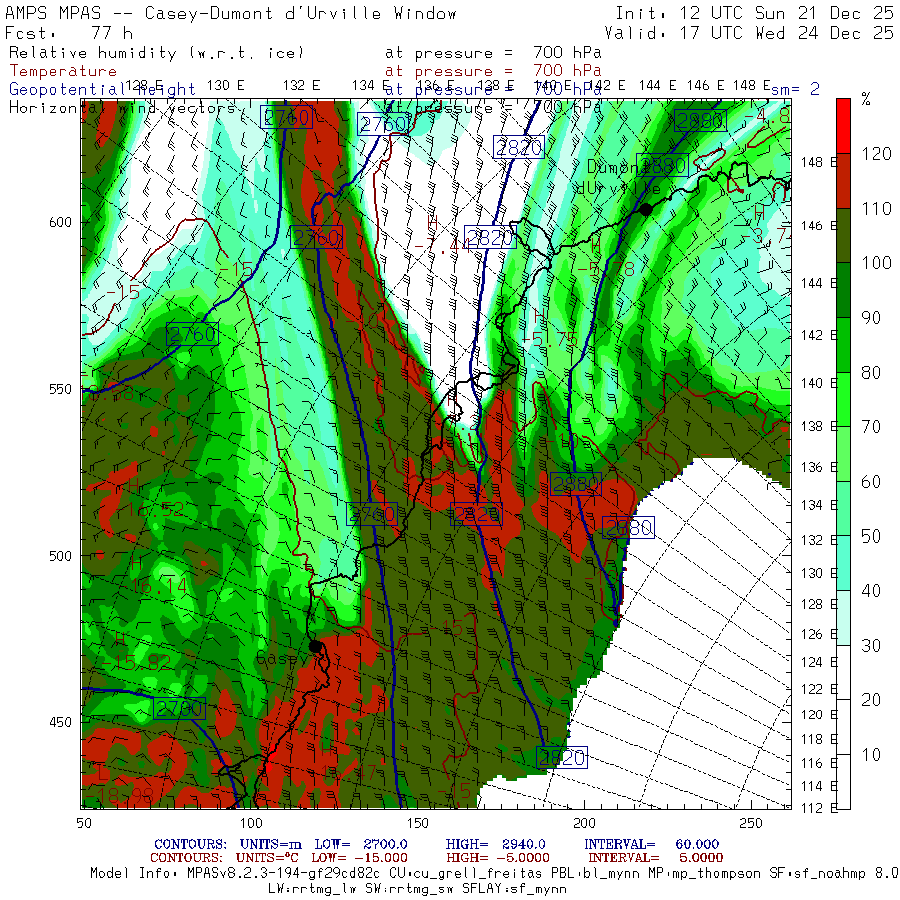Click the -7.44 temperature high marker
900x900 pixels.
(442, 241)
